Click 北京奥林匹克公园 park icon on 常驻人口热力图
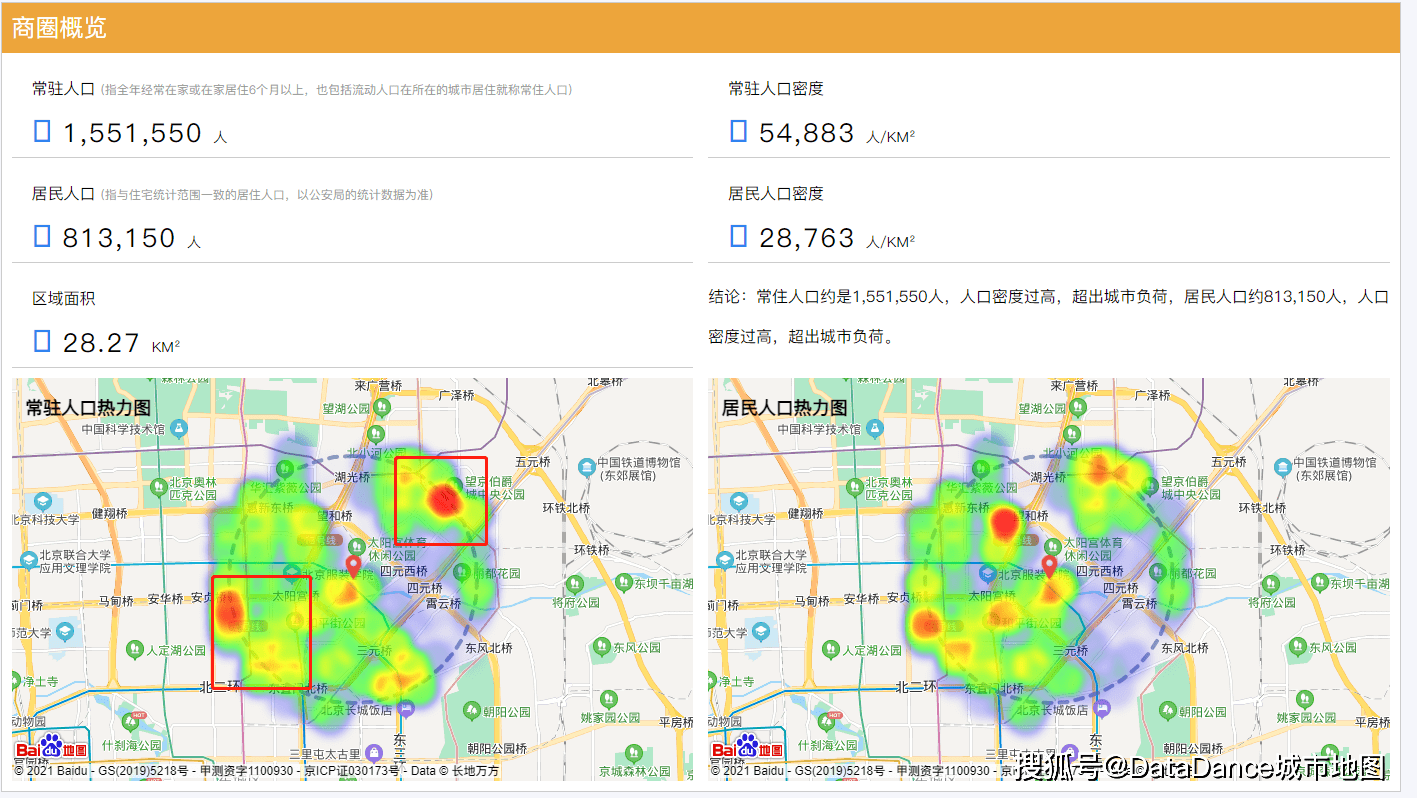 [x=159, y=487]
